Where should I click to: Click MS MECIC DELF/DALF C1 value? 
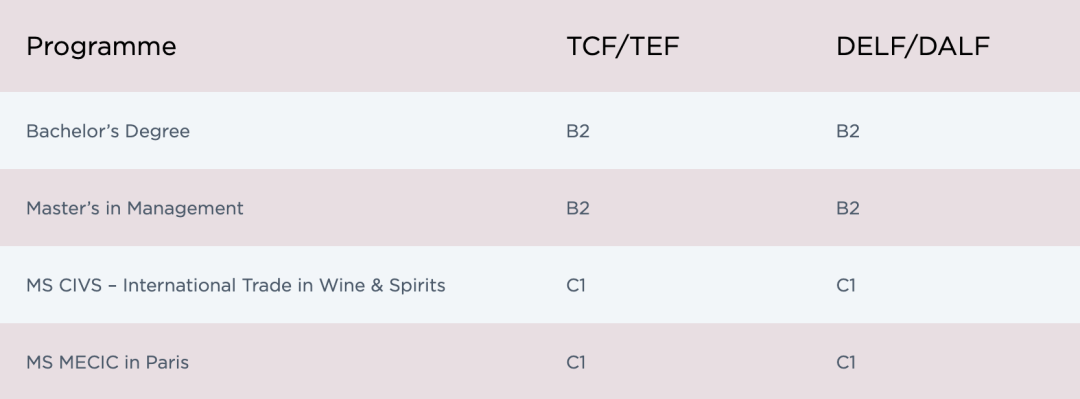click(x=846, y=362)
